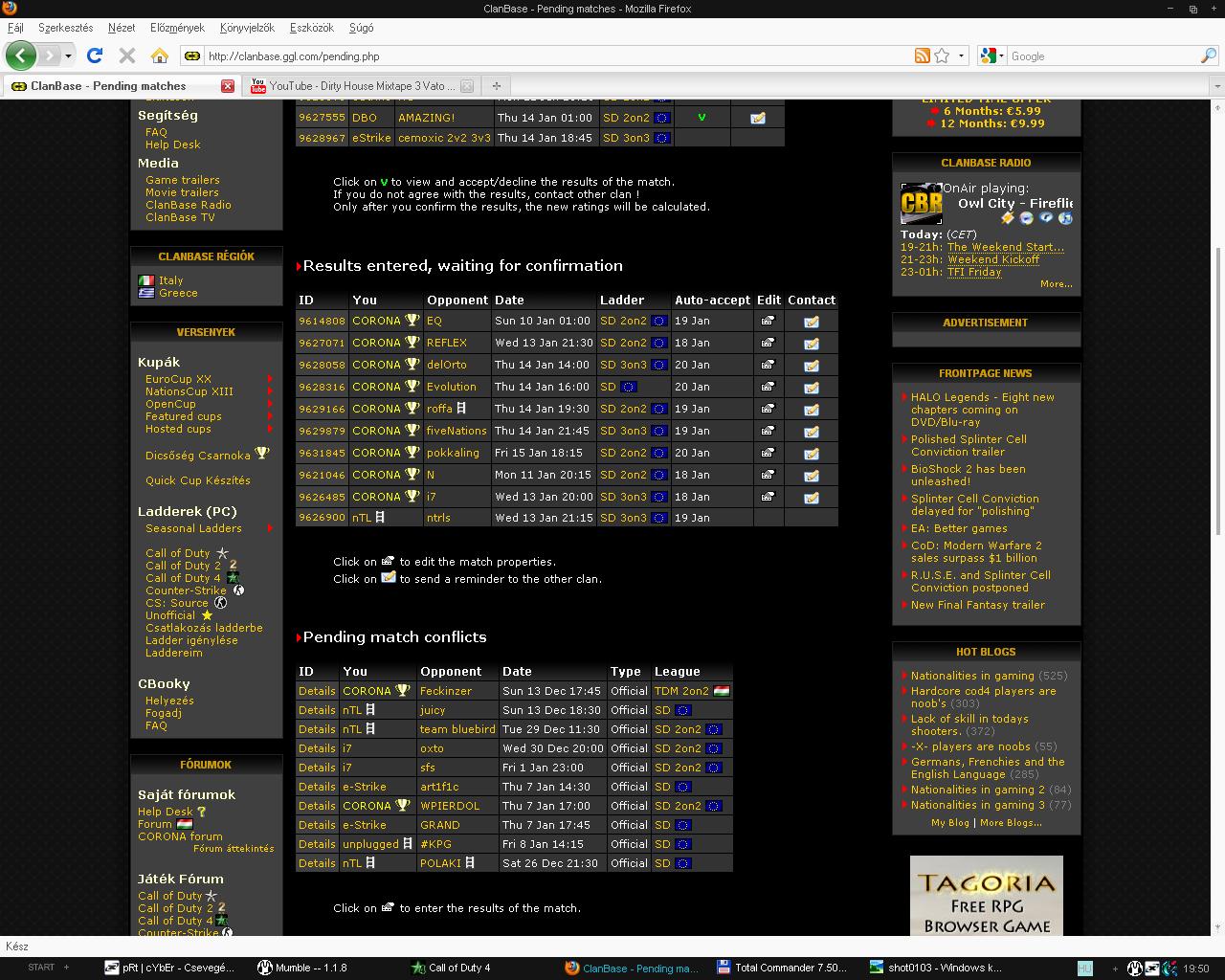The image size is (1225, 980).
Task: Click the magnifier search icon in Google box
Action: (x=1208, y=56)
